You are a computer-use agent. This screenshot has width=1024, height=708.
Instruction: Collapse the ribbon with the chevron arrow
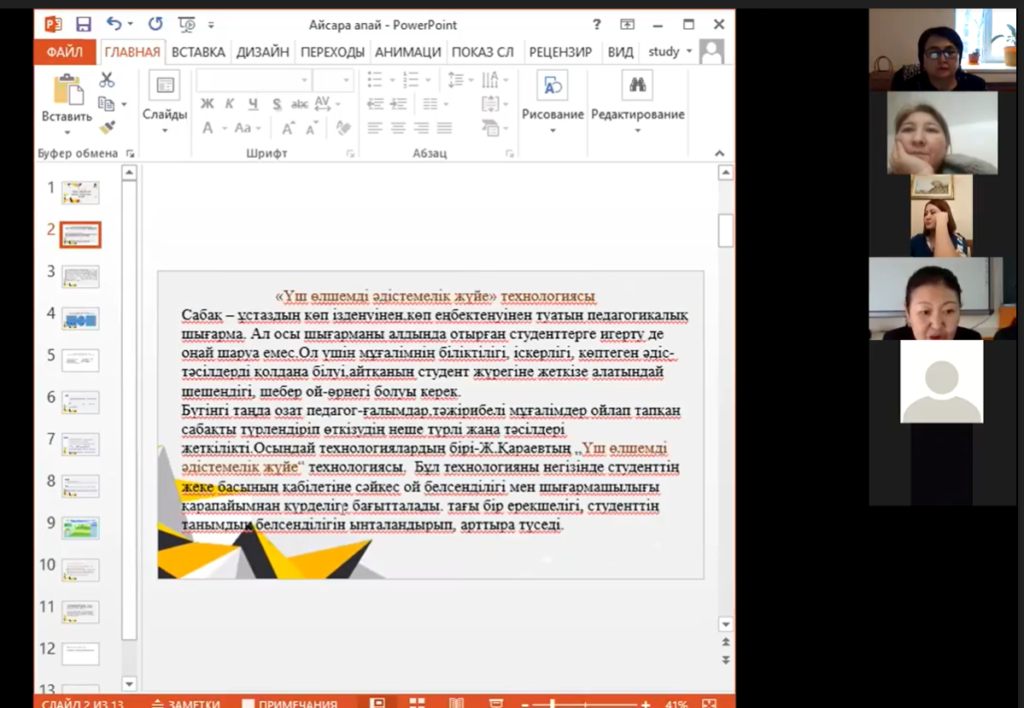[719, 153]
